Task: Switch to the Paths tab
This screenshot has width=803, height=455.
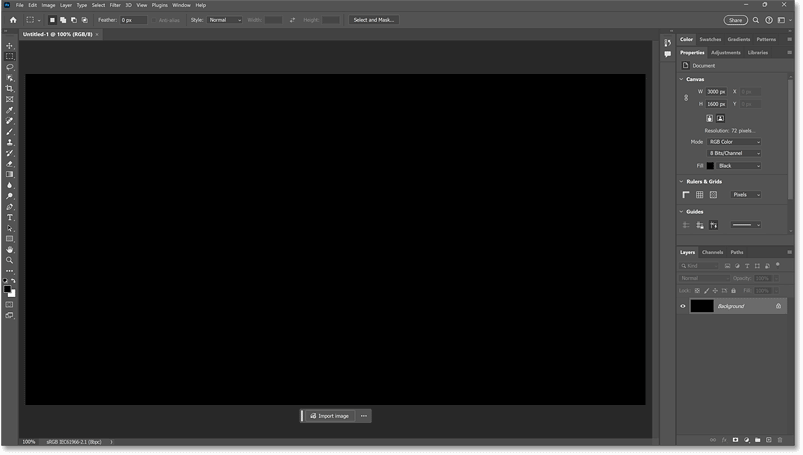Action: 737,252
